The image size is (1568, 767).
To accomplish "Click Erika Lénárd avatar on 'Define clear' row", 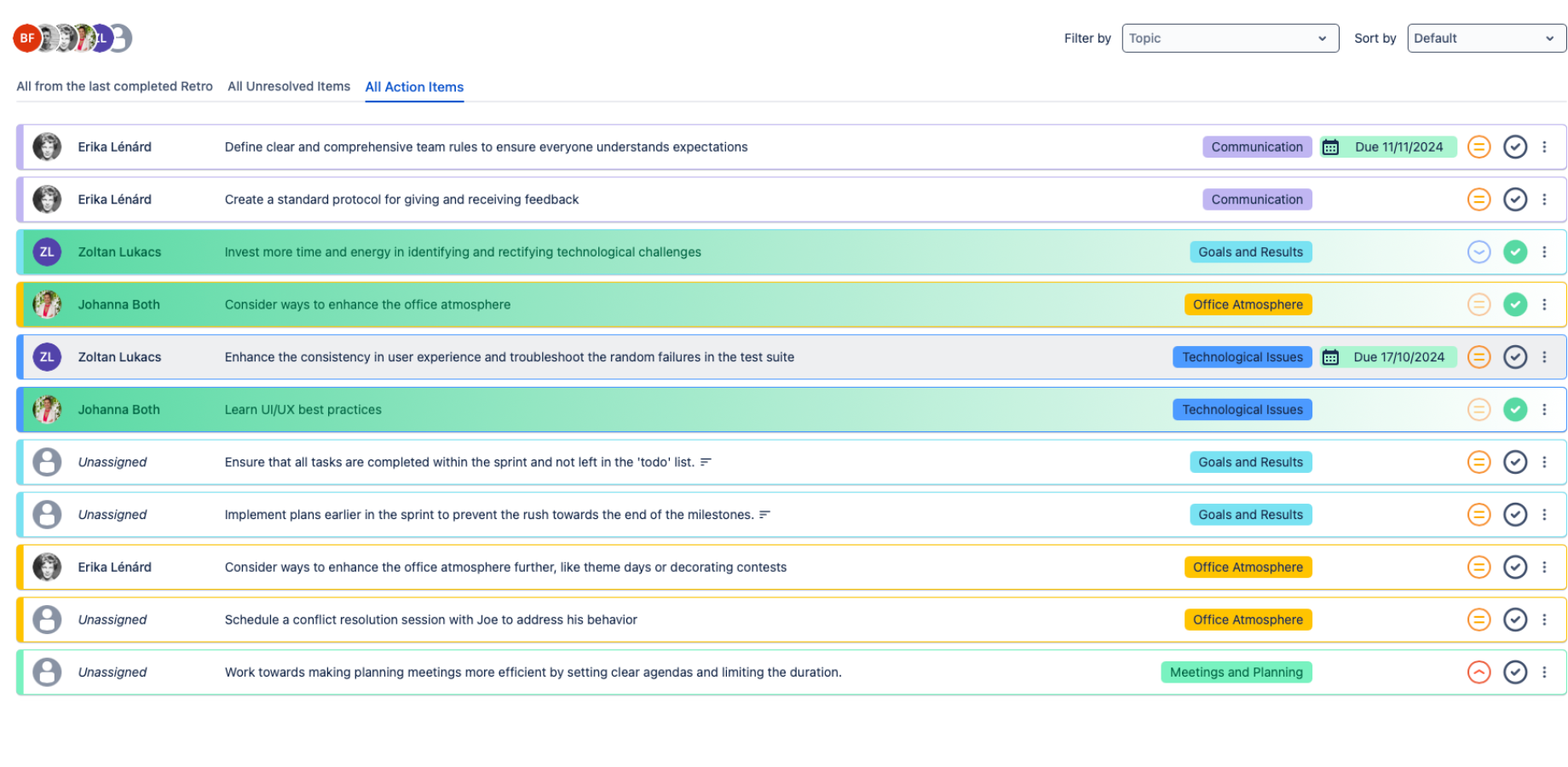I will (x=47, y=147).
